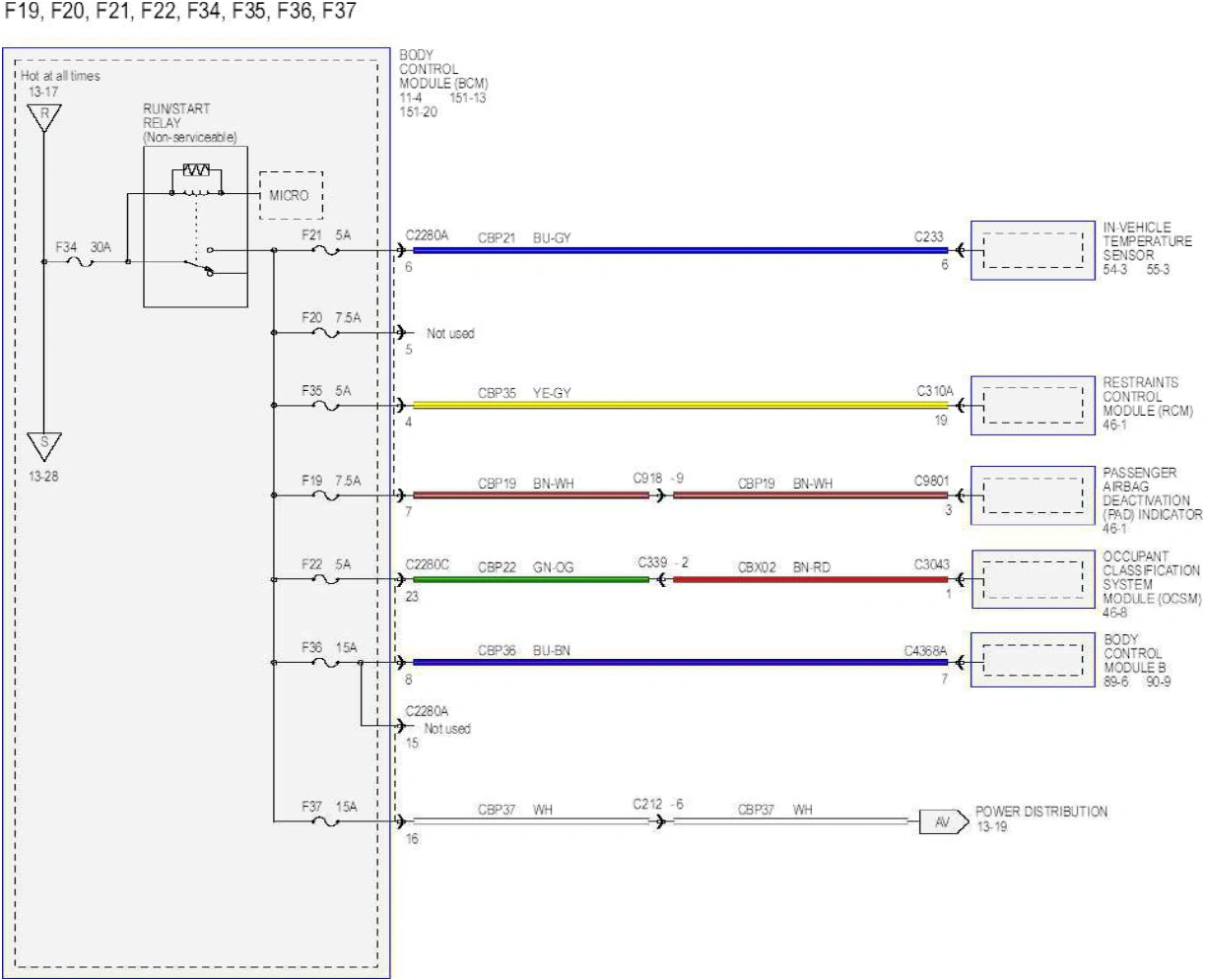The width and height of the screenshot is (1205, 980).
Task: Open page reference 13-17
Action: coord(44,91)
